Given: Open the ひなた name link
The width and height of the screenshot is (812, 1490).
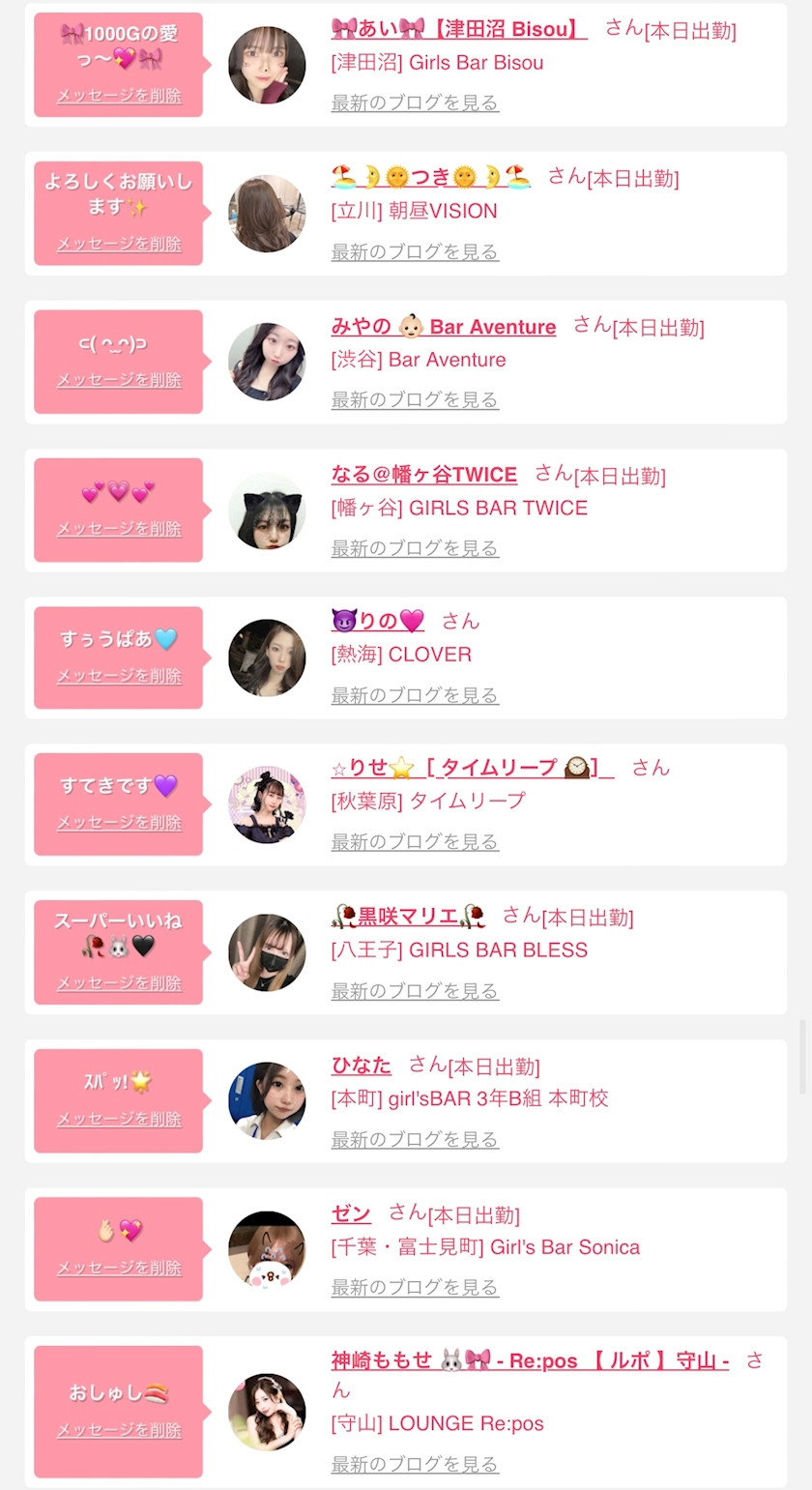Looking at the screenshot, I should pos(362,1065).
